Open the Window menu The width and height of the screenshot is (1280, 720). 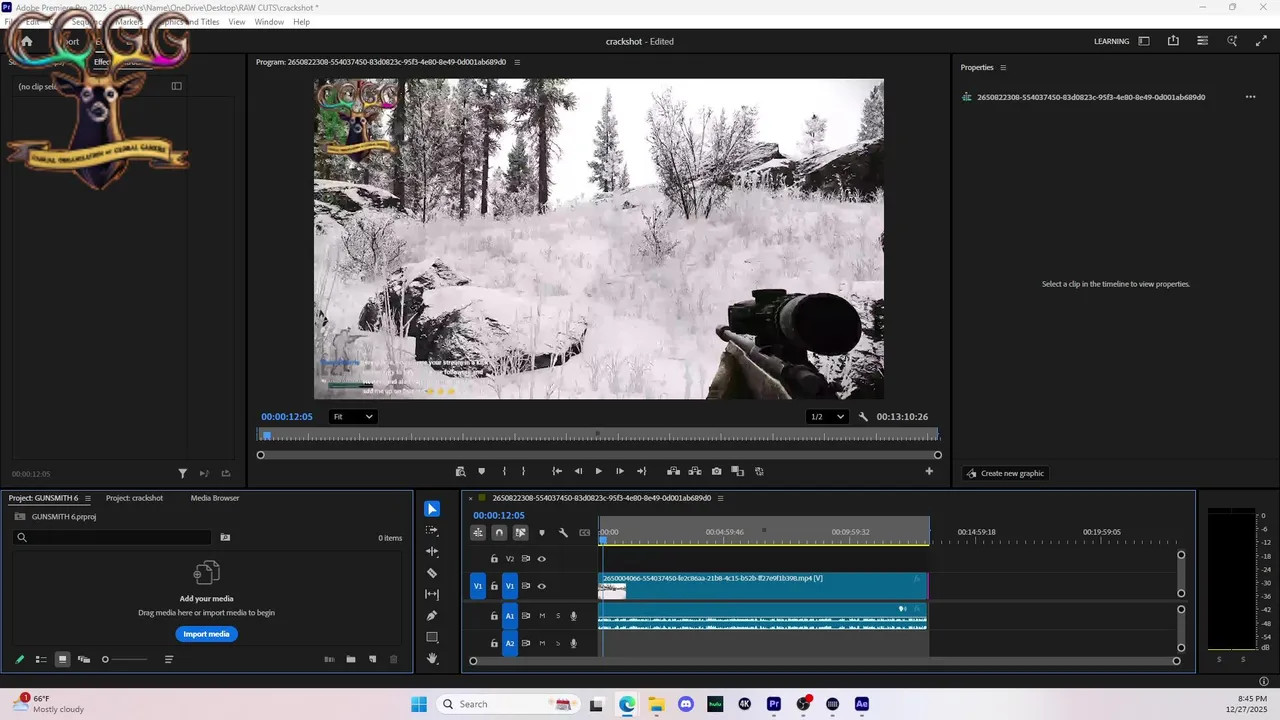coord(269,22)
